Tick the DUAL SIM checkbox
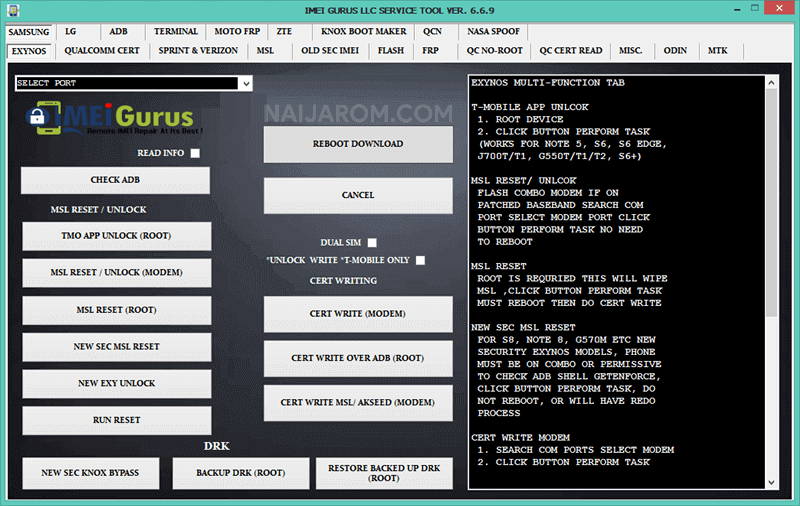 click(372, 243)
